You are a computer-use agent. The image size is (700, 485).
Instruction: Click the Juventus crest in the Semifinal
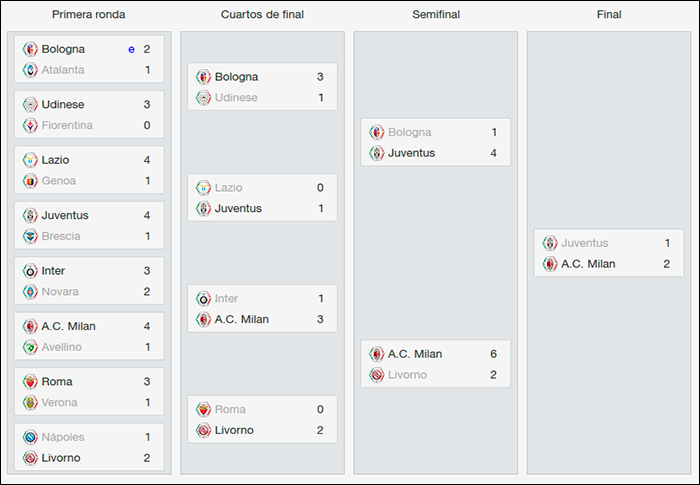coord(377,153)
